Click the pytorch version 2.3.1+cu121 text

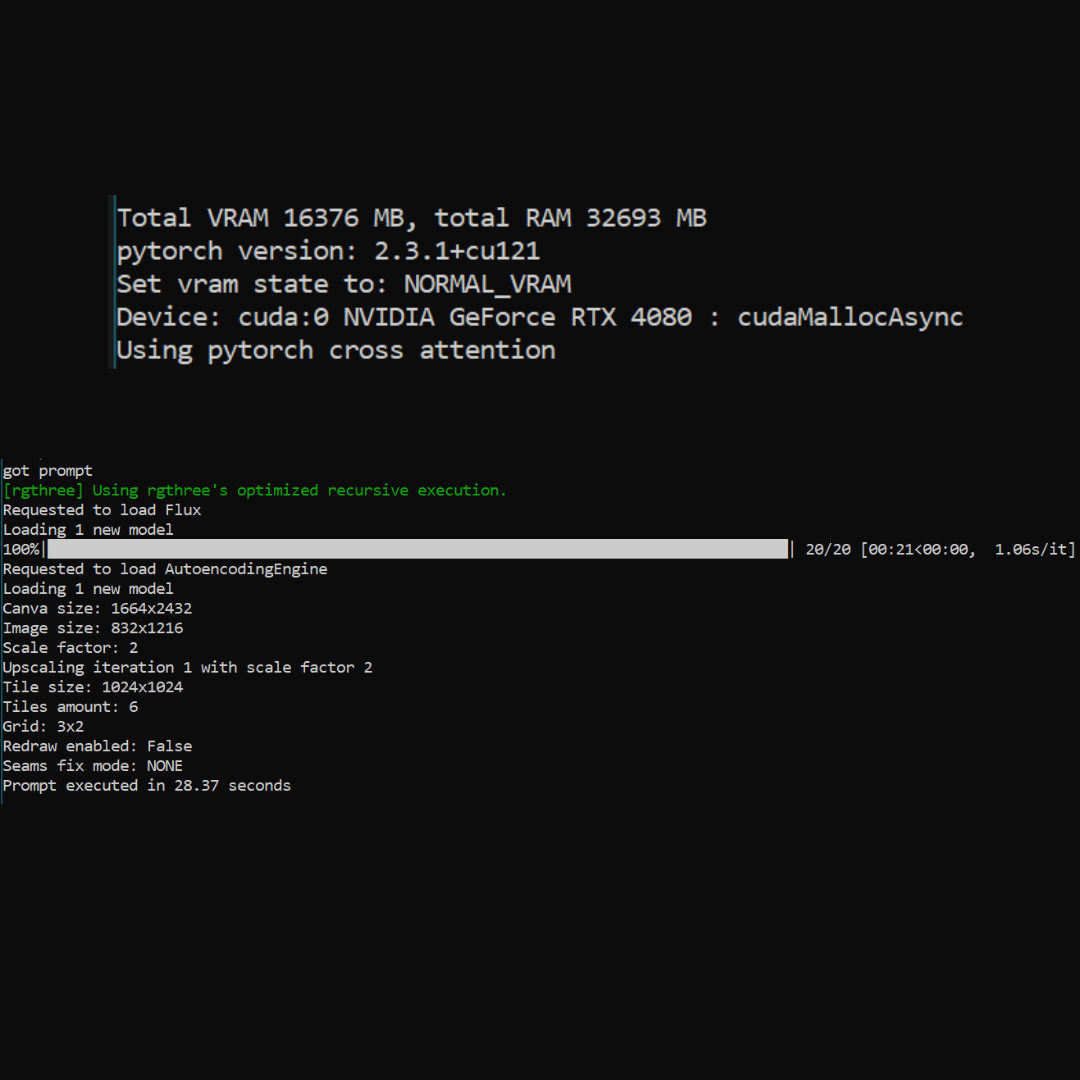pyautogui.click(x=328, y=251)
